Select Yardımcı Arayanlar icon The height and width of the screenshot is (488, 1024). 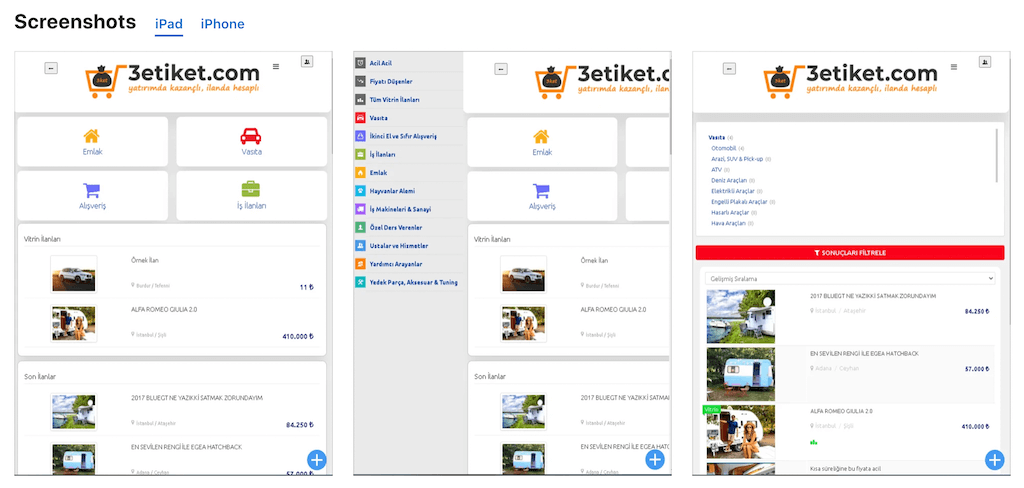360,265
